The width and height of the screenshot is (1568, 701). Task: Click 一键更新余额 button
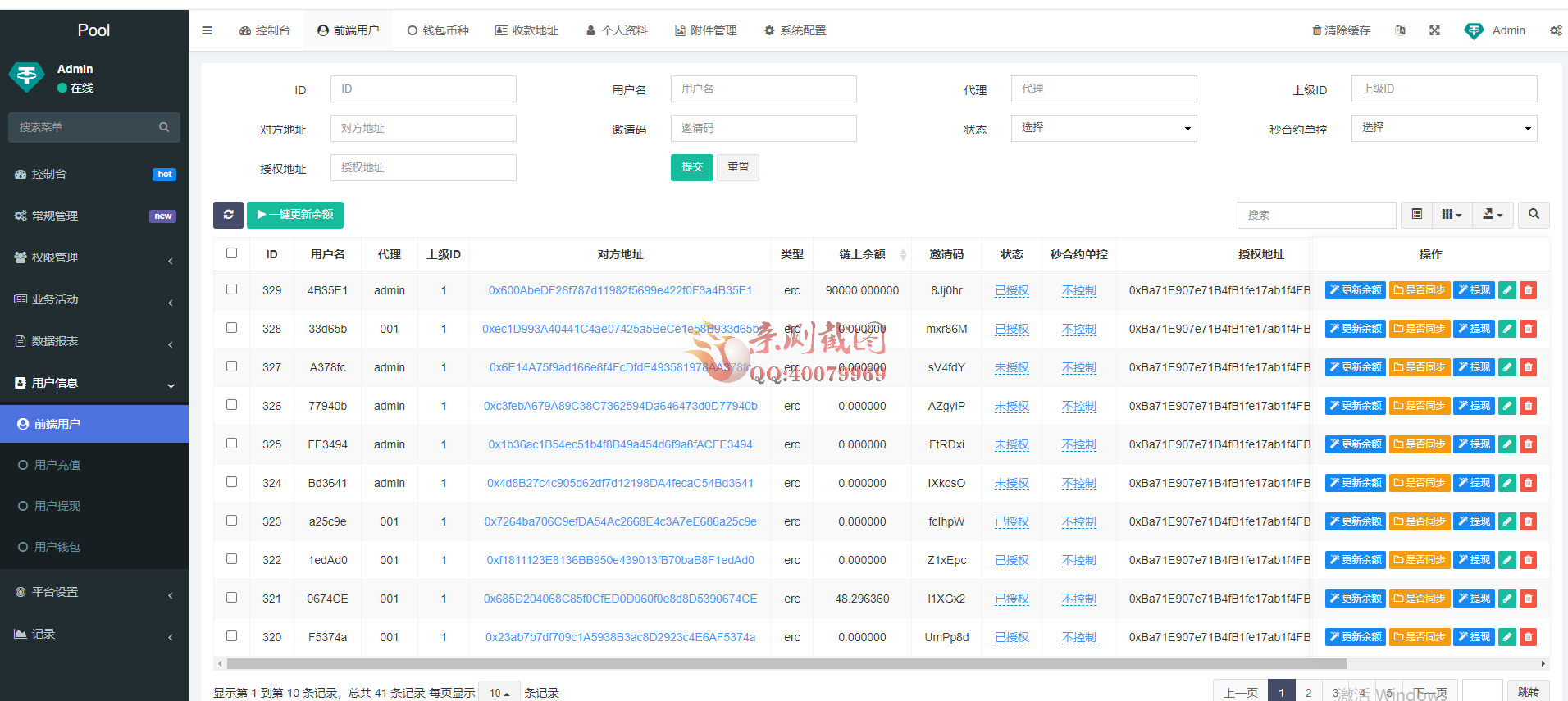(295, 215)
